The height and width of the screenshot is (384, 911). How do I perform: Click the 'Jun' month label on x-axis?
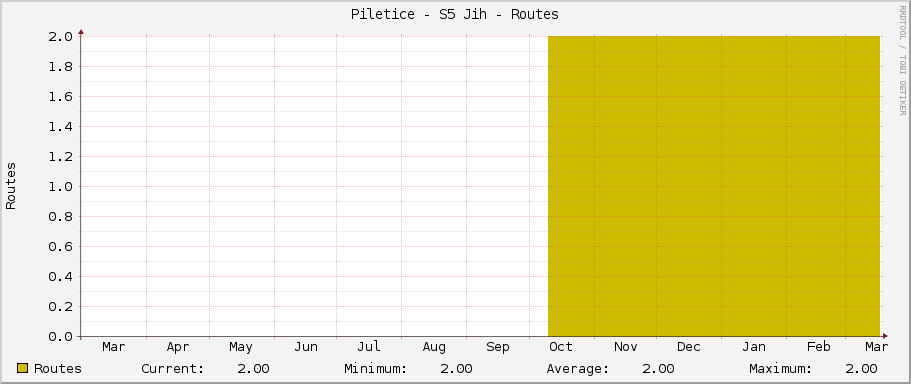pyautogui.click(x=306, y=347)
